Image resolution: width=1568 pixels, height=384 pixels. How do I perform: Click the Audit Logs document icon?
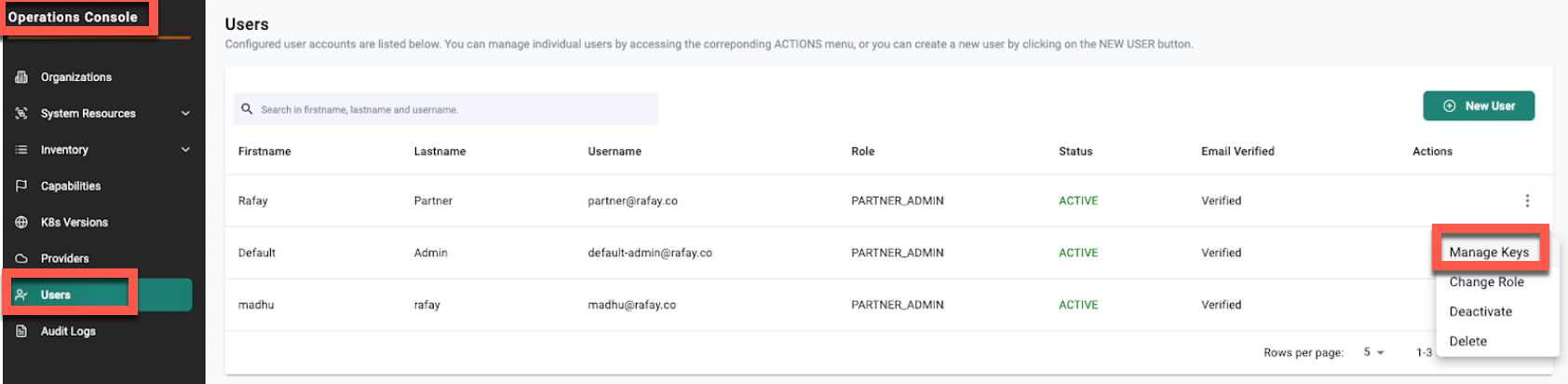coord(21,332)
